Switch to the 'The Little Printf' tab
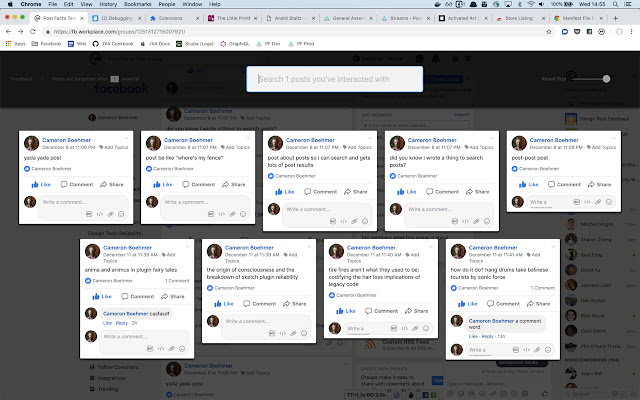Viewport: 640px width, 400px height. tap(233, 18)
